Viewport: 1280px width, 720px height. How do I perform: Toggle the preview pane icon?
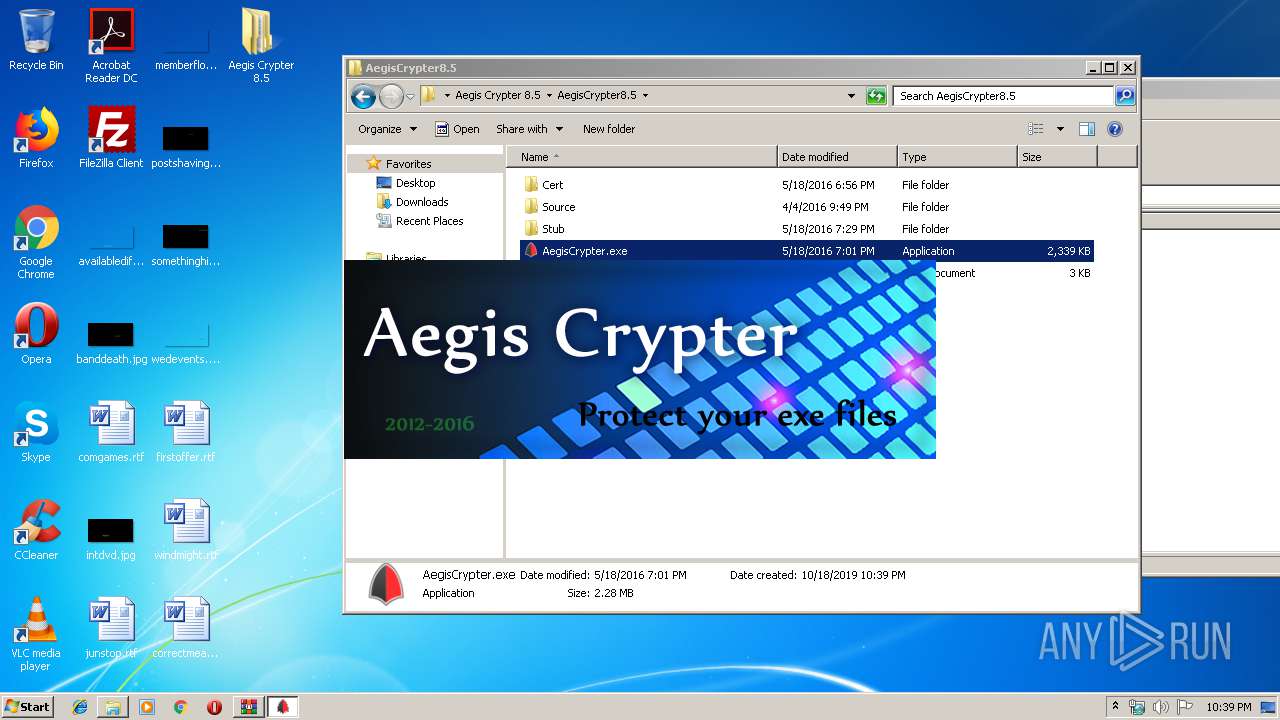pyautogui.click(x=1087, y=129)
